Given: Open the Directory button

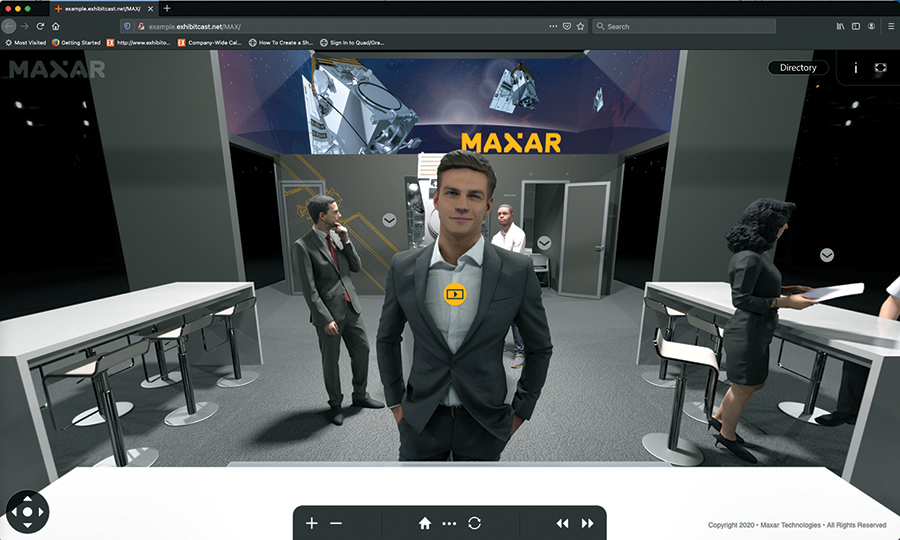Looking at the screenshot, I should point(798,68).
